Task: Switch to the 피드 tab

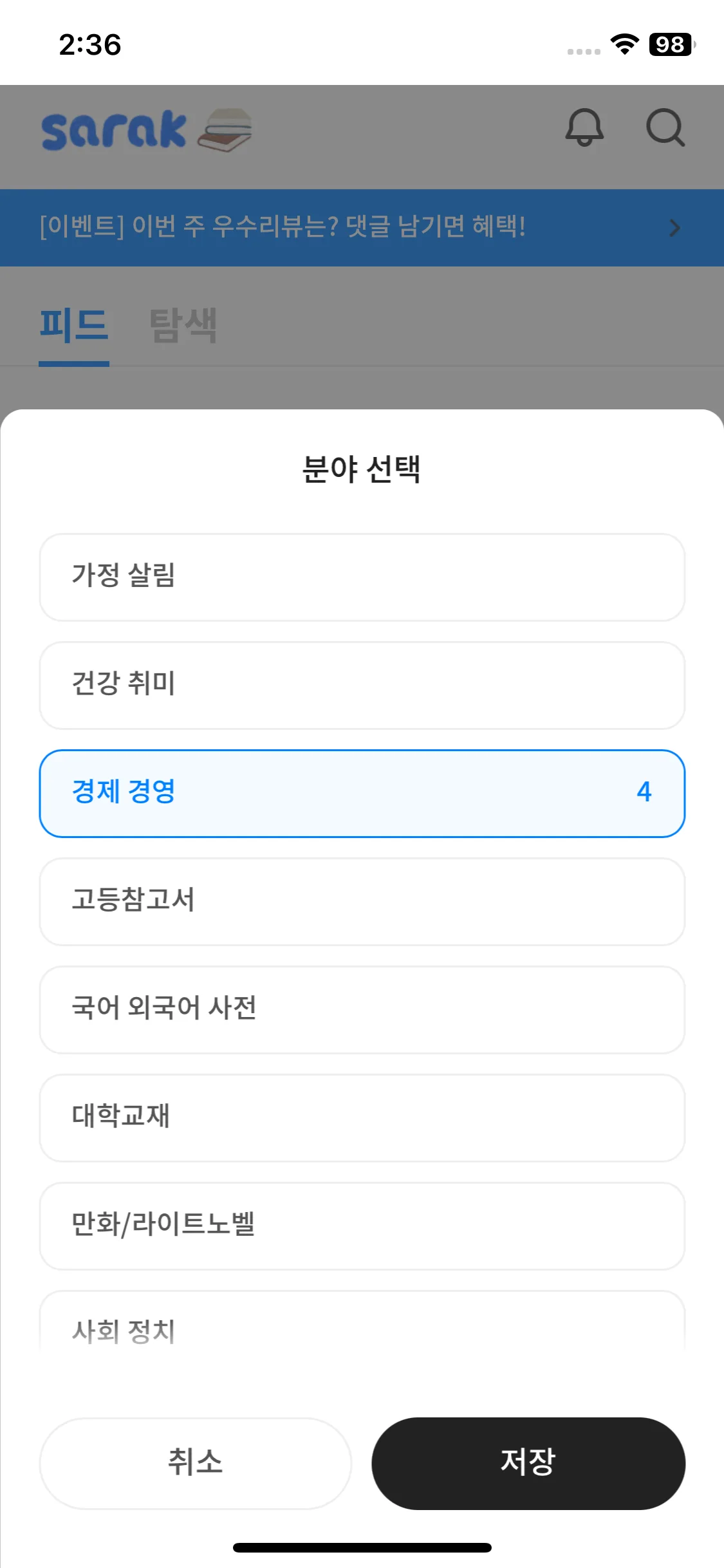Action: coord(74,325)
